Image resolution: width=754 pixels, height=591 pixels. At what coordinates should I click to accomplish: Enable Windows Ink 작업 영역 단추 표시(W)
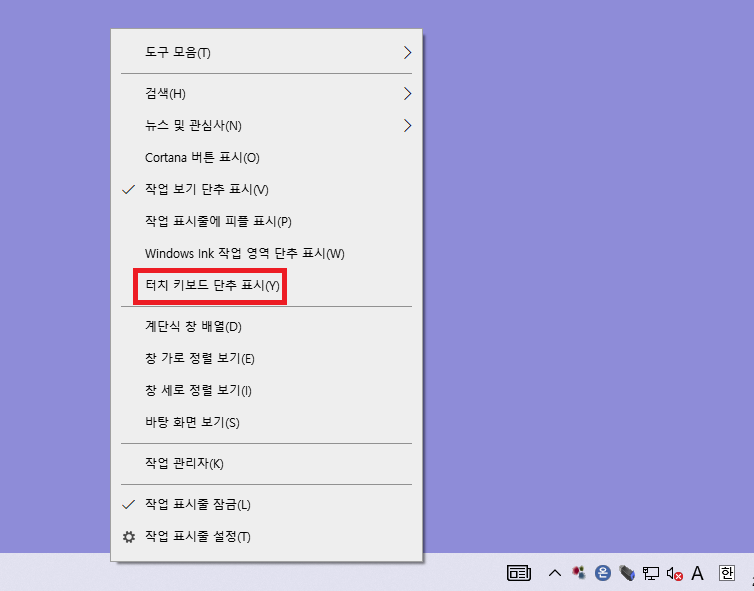point(266,253)
